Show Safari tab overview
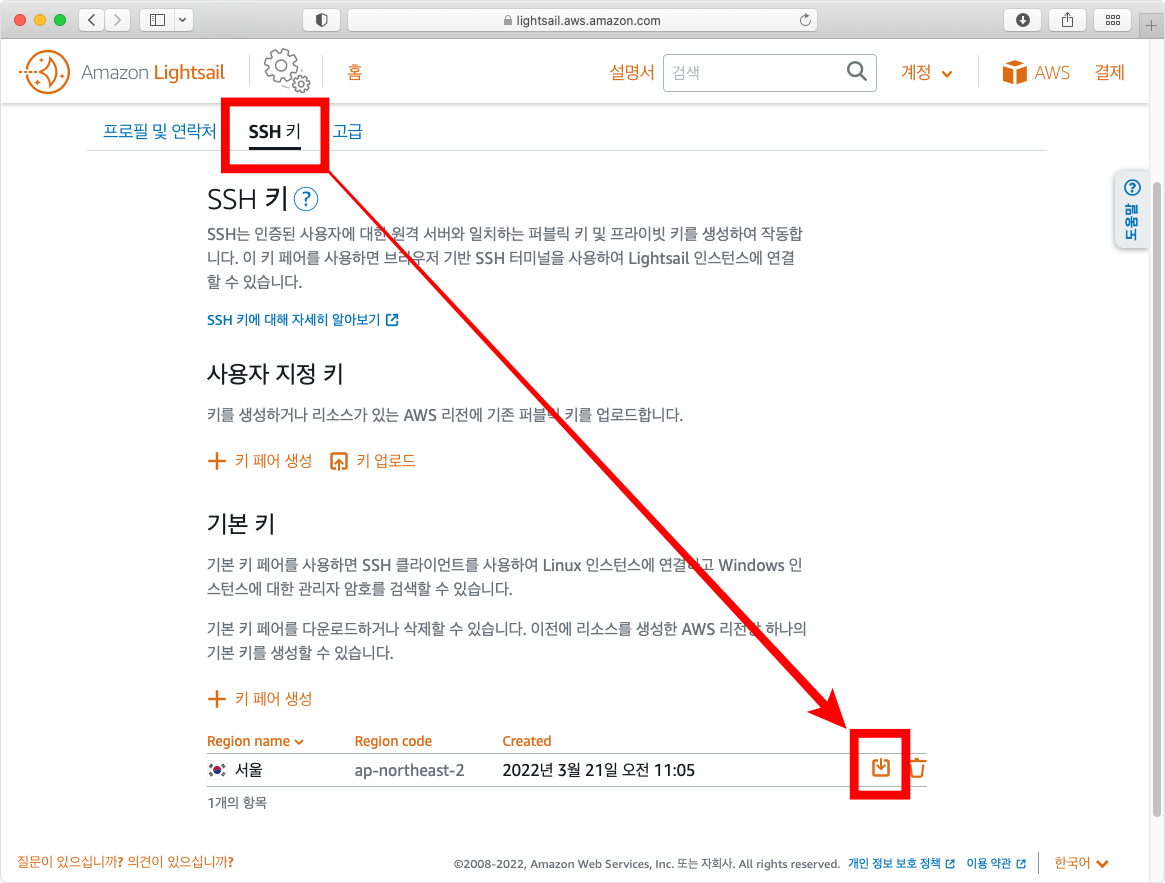This screenshot has height=883, width=1165. 1112,20
